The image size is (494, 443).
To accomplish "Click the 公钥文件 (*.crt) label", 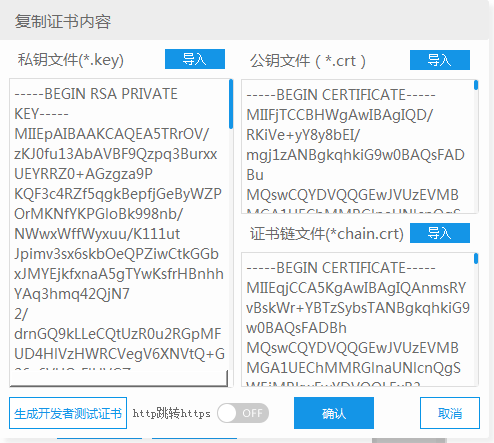I will 308,61.
